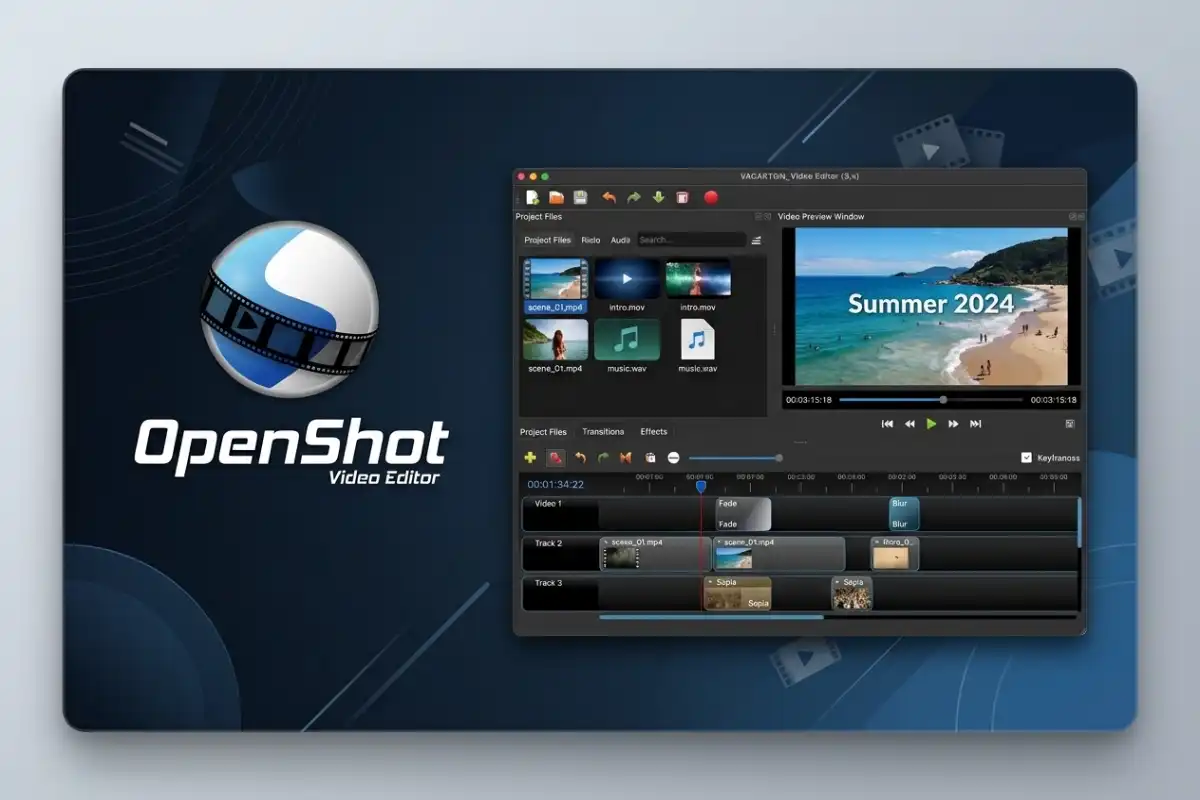The image size is (1200, 800).
Task: Add a track with the green plus icon
Action: (530, 457)
